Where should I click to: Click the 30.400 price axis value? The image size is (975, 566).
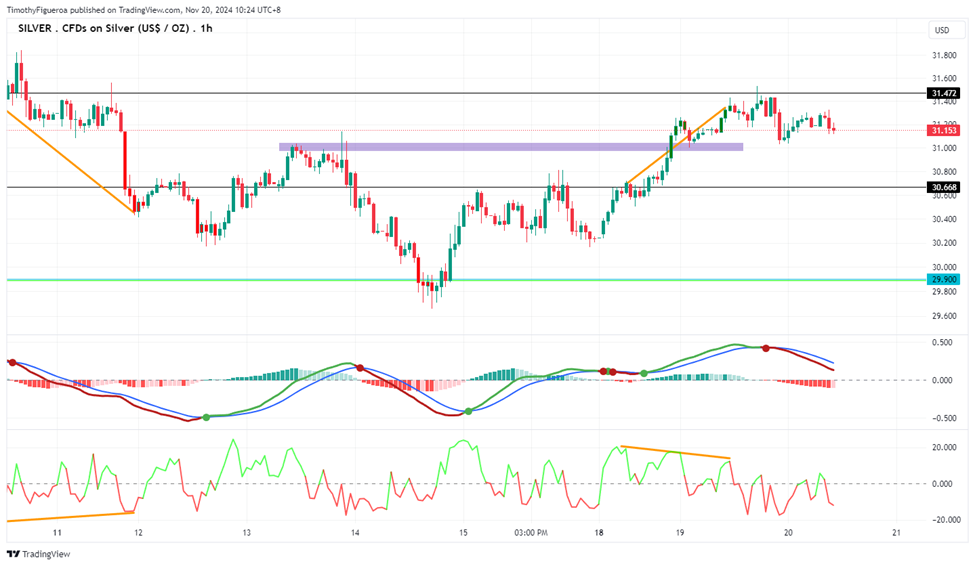point(944,219)
